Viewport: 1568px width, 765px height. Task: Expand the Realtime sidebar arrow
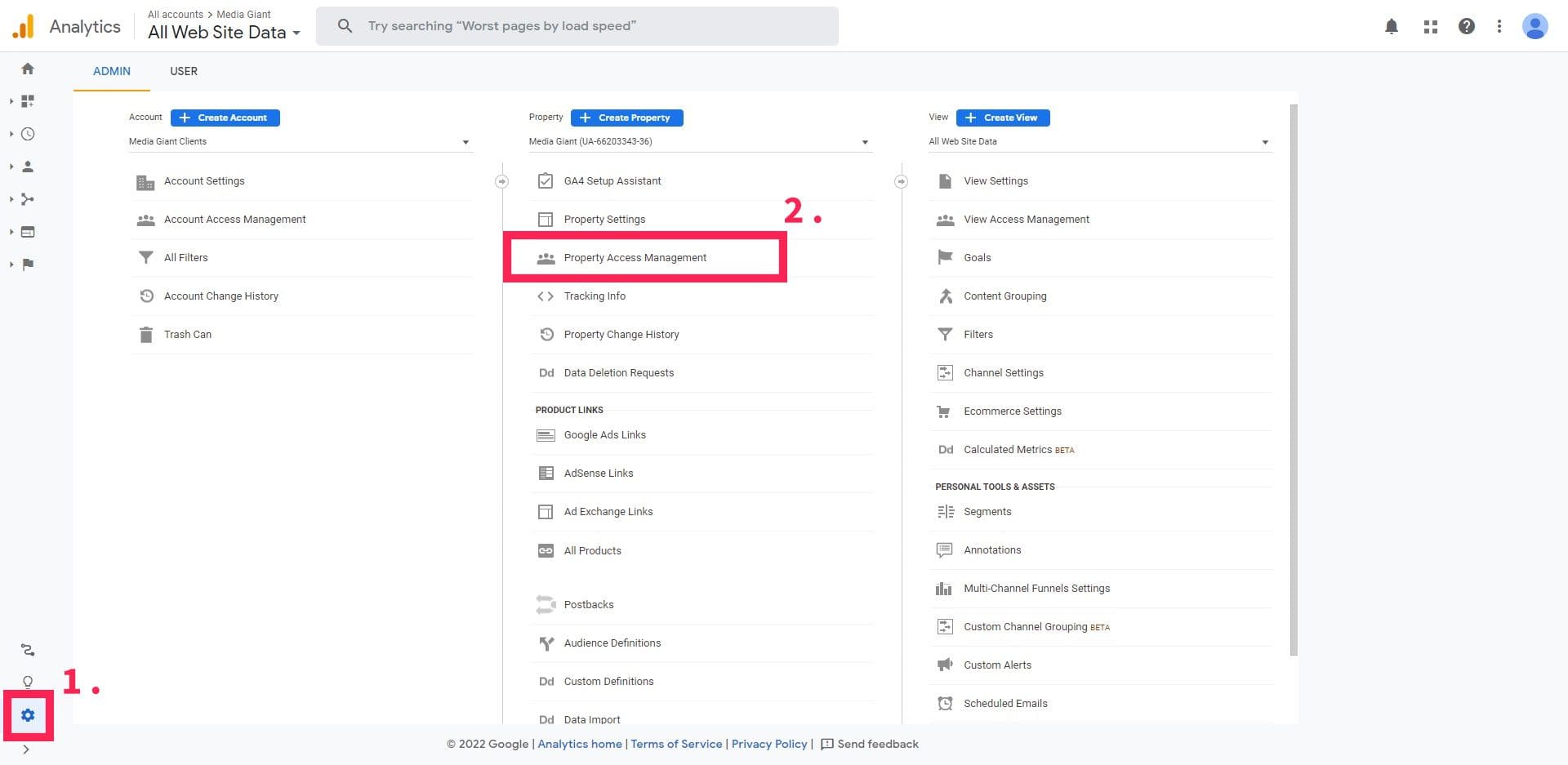11,134
